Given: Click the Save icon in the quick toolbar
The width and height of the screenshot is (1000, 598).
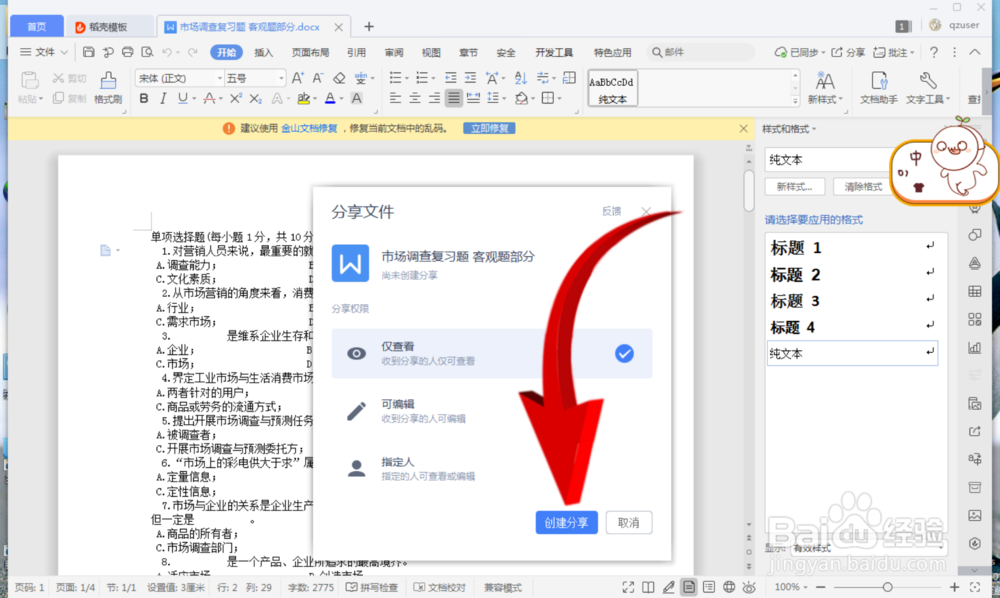Looking at the screenshot, I should tap(89, 52).
